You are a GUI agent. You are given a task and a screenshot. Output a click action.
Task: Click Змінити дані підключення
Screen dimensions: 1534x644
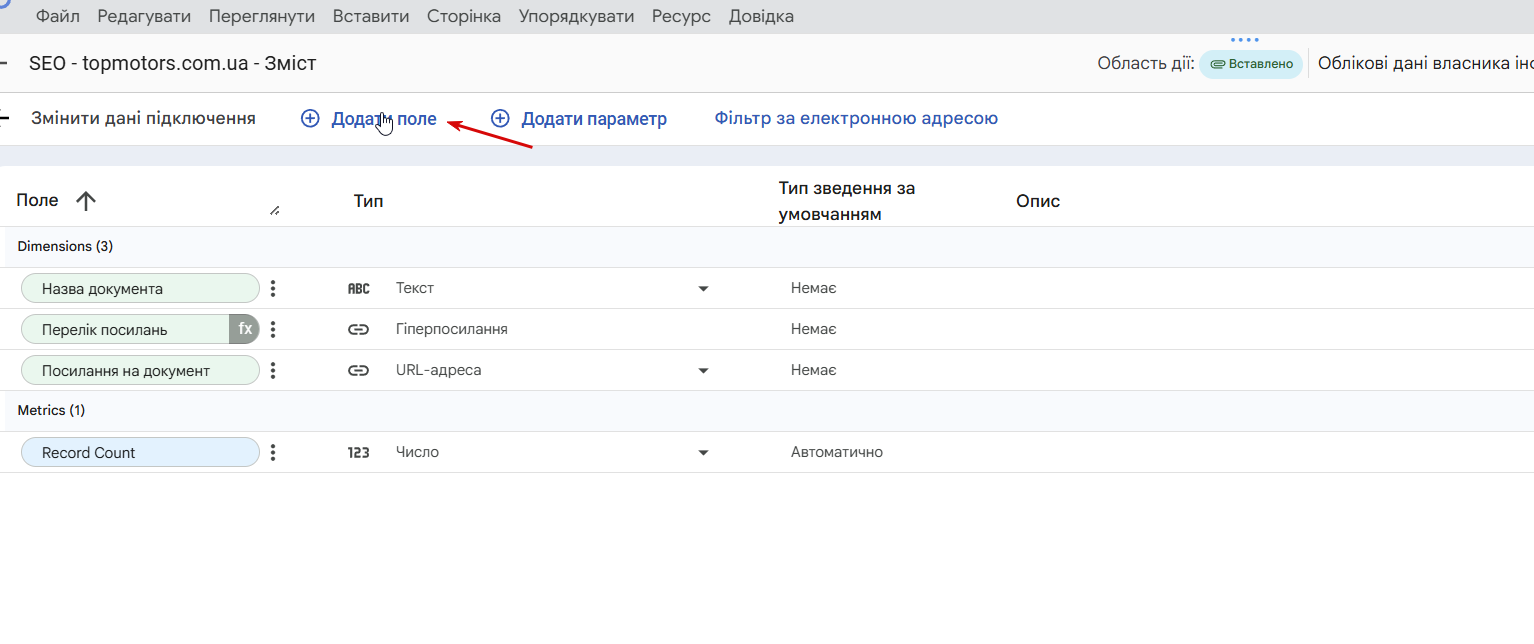(143, 119)
